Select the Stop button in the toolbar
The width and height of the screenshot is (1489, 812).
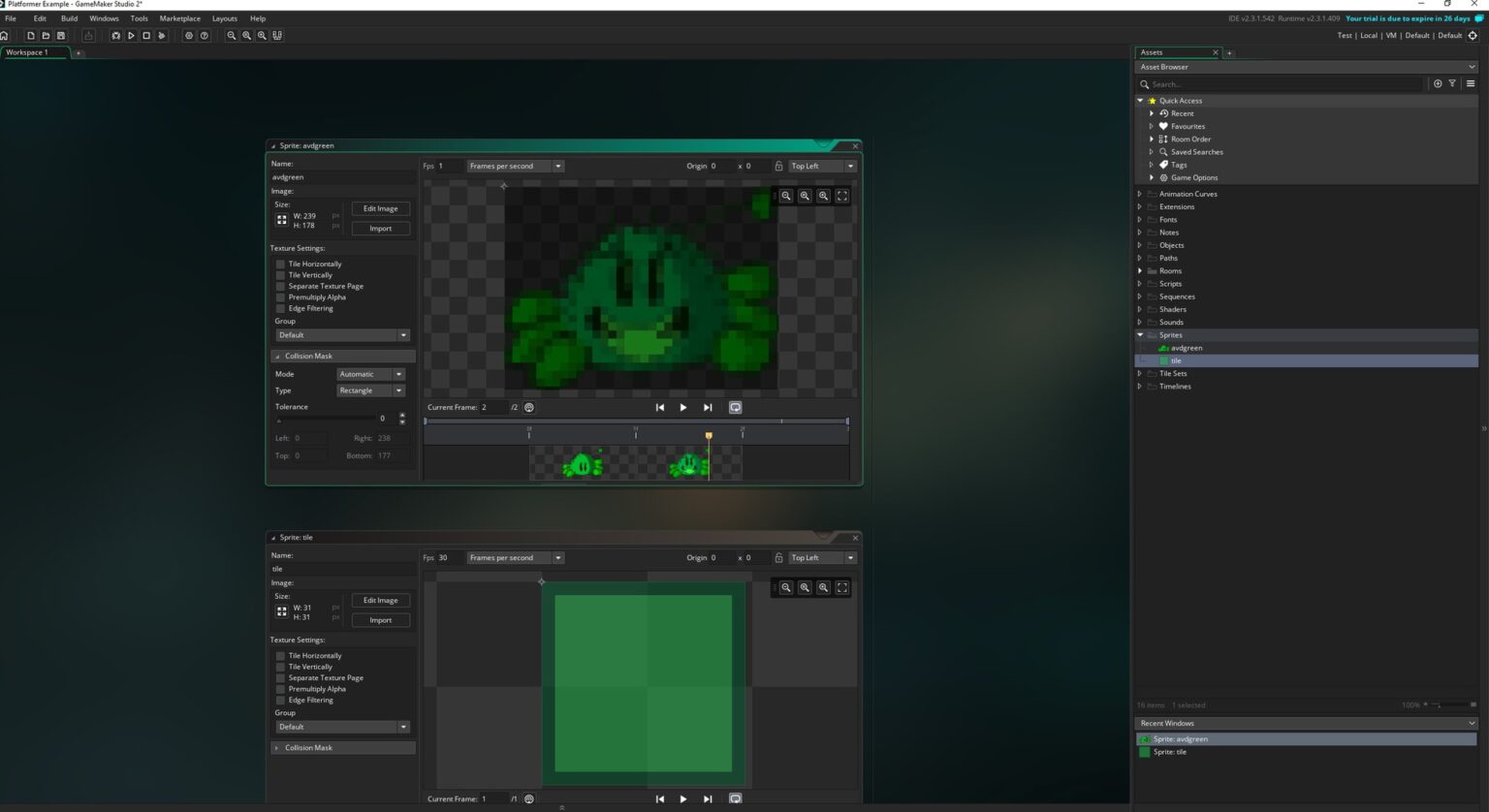click(146, 36)
